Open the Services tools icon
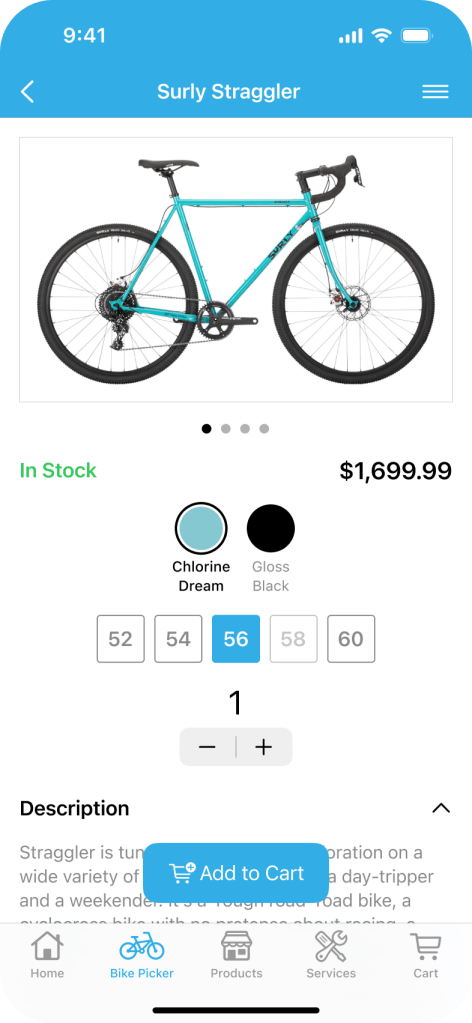The height and width of the screenshot is (1023, 472). pyautogui.click(x=331, y=947)
